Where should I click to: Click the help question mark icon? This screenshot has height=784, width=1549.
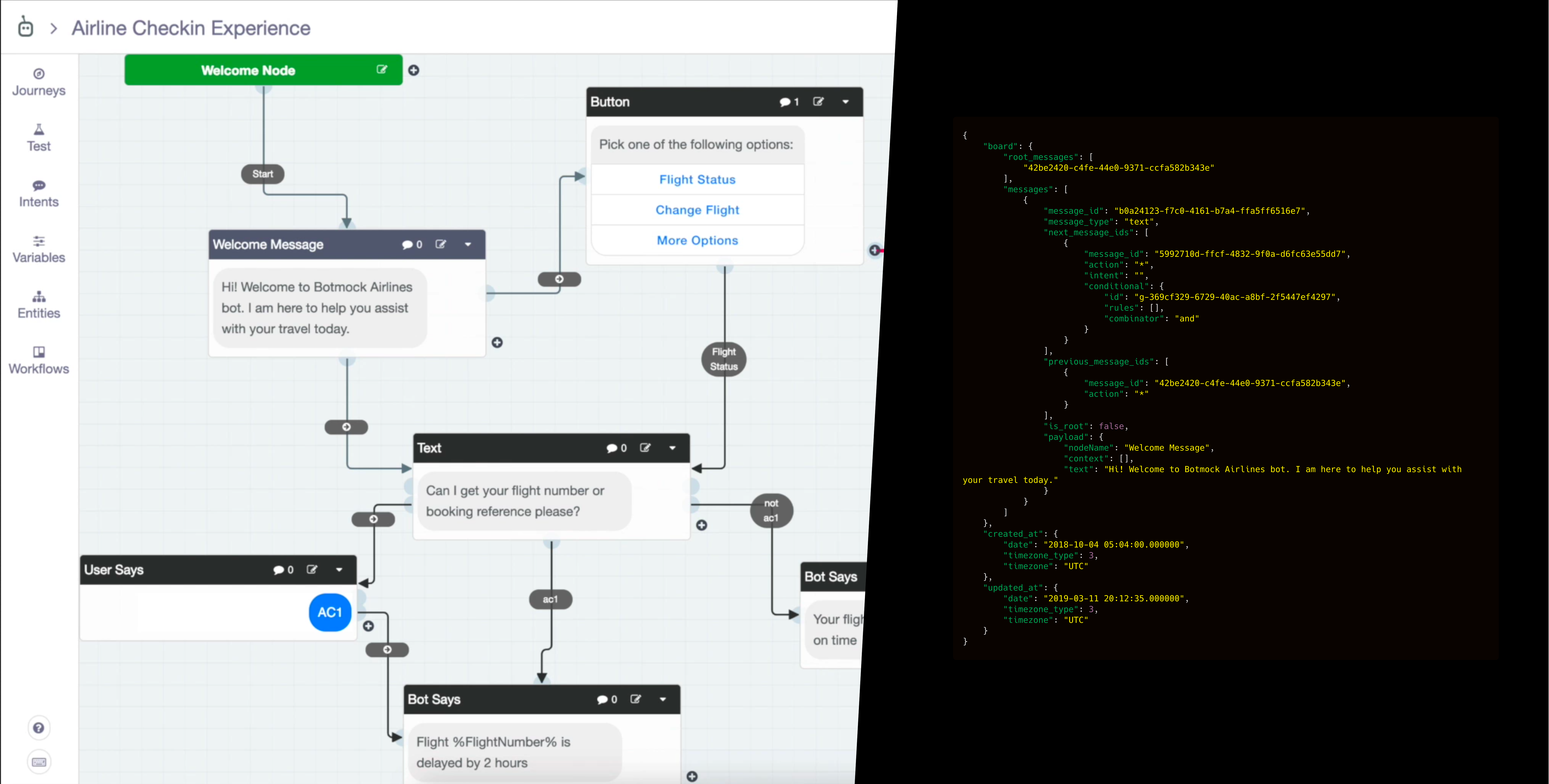[x=39, y=728]
